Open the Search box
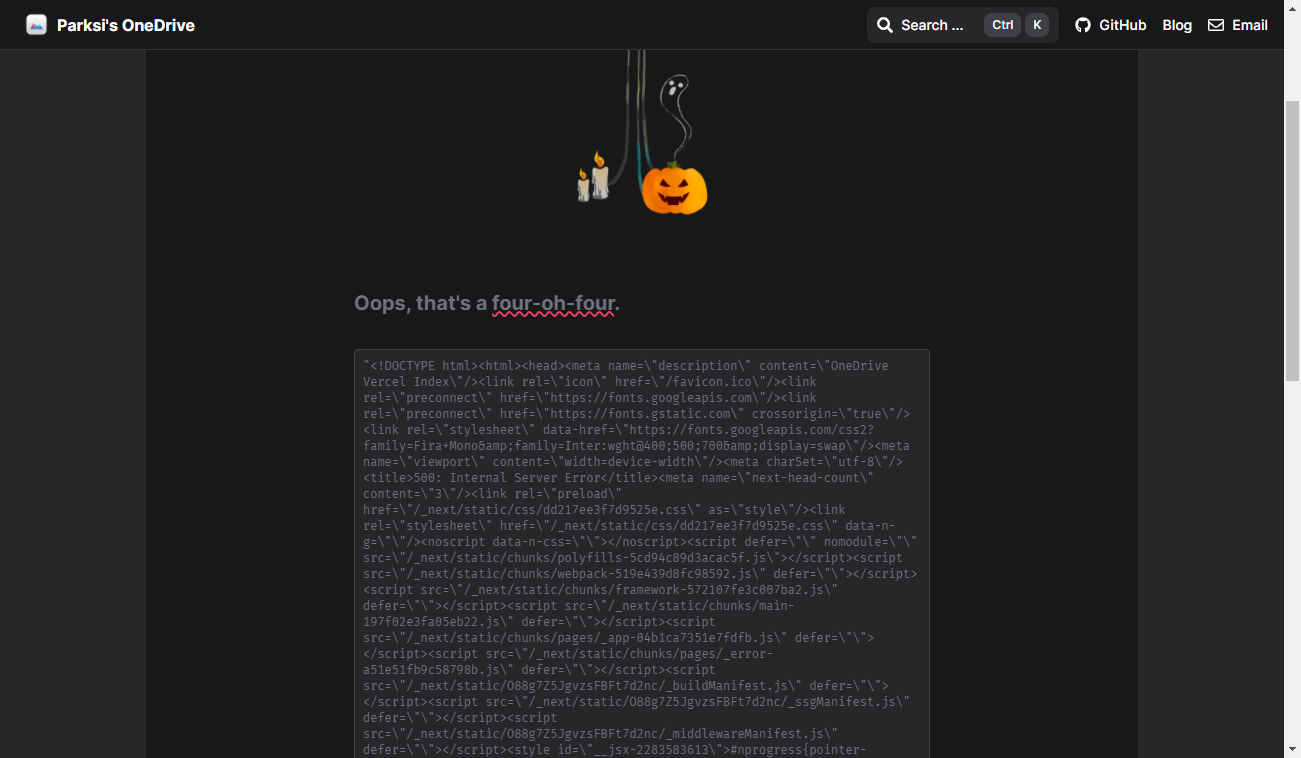The width and height of the screenshot is (1301, 758). click(x=962, y=25)
